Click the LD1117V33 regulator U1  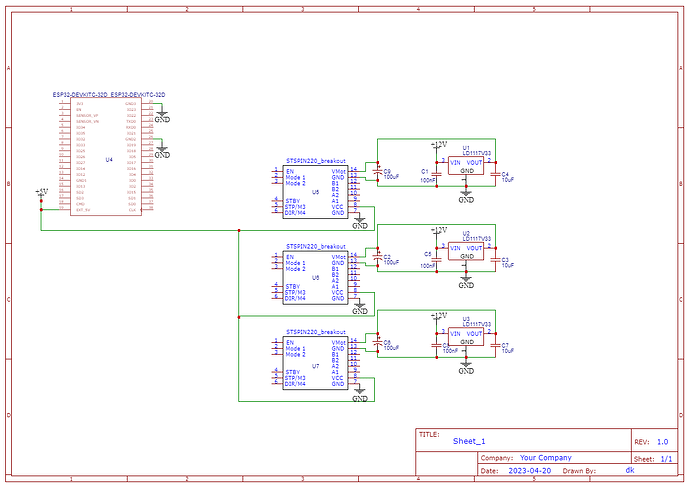coord(466,165)
